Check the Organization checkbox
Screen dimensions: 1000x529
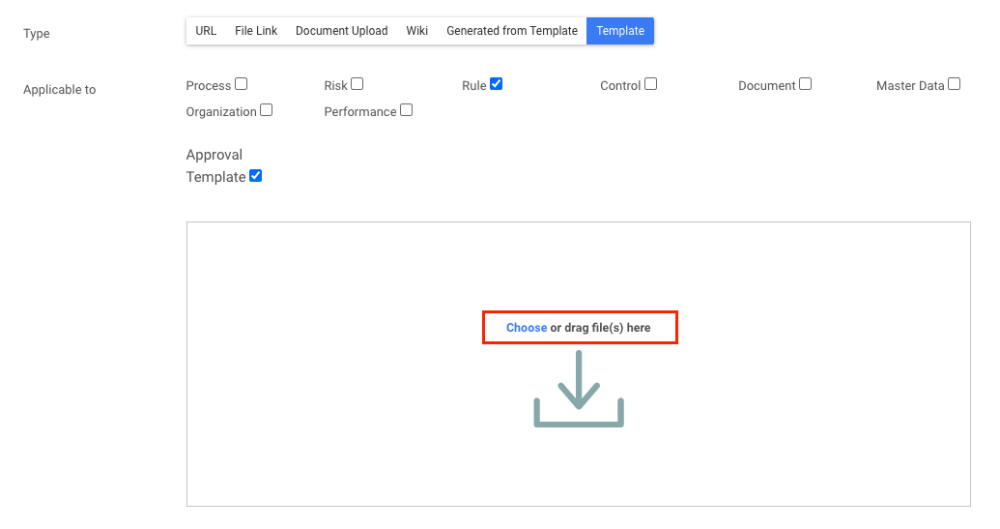pos(266,111)
